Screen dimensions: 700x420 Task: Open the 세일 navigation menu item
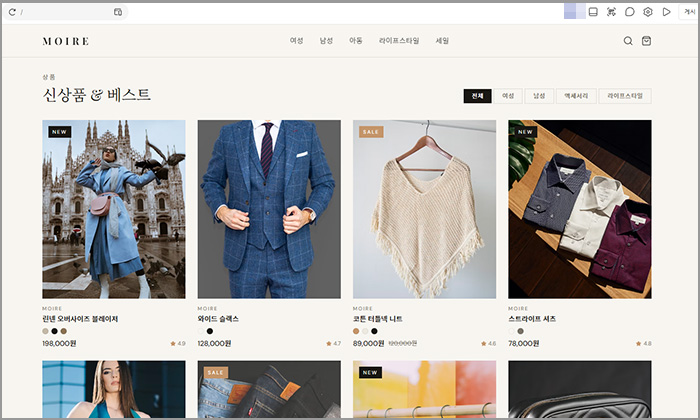(x=442, y=41)
